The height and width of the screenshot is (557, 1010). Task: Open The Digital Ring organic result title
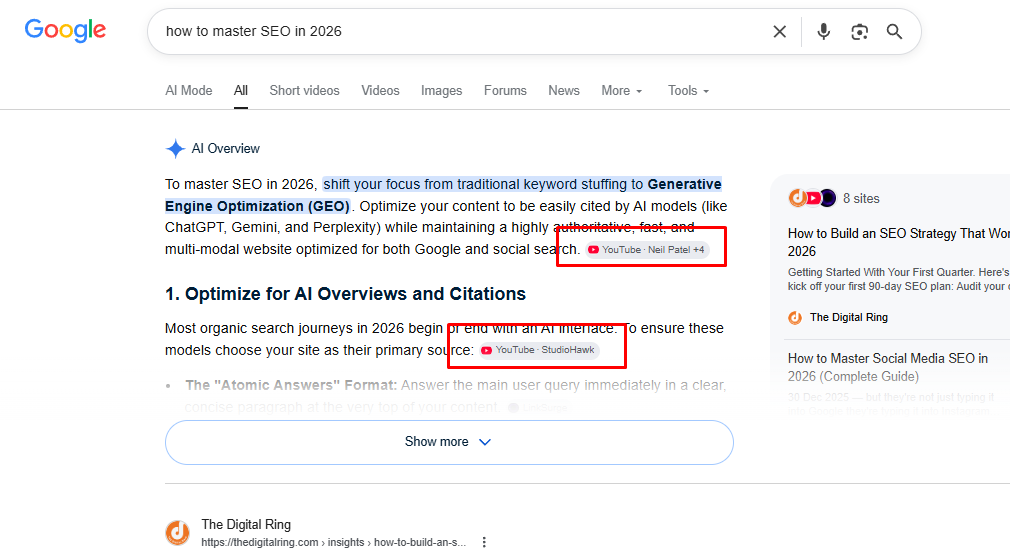coord(246,525)
